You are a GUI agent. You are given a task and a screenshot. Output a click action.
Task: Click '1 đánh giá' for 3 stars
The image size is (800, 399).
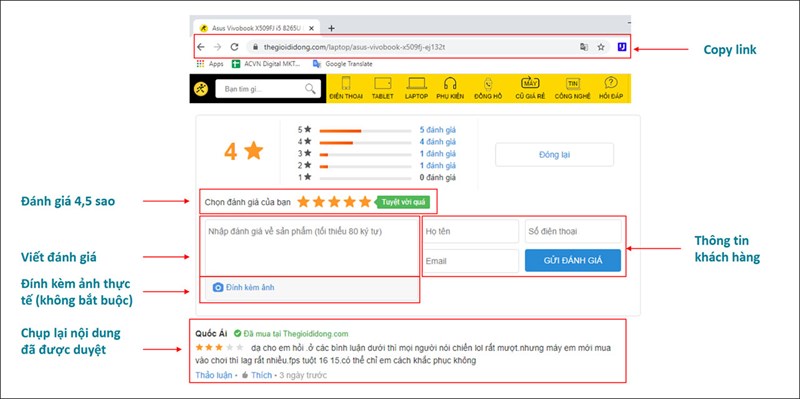coord(438,154)
